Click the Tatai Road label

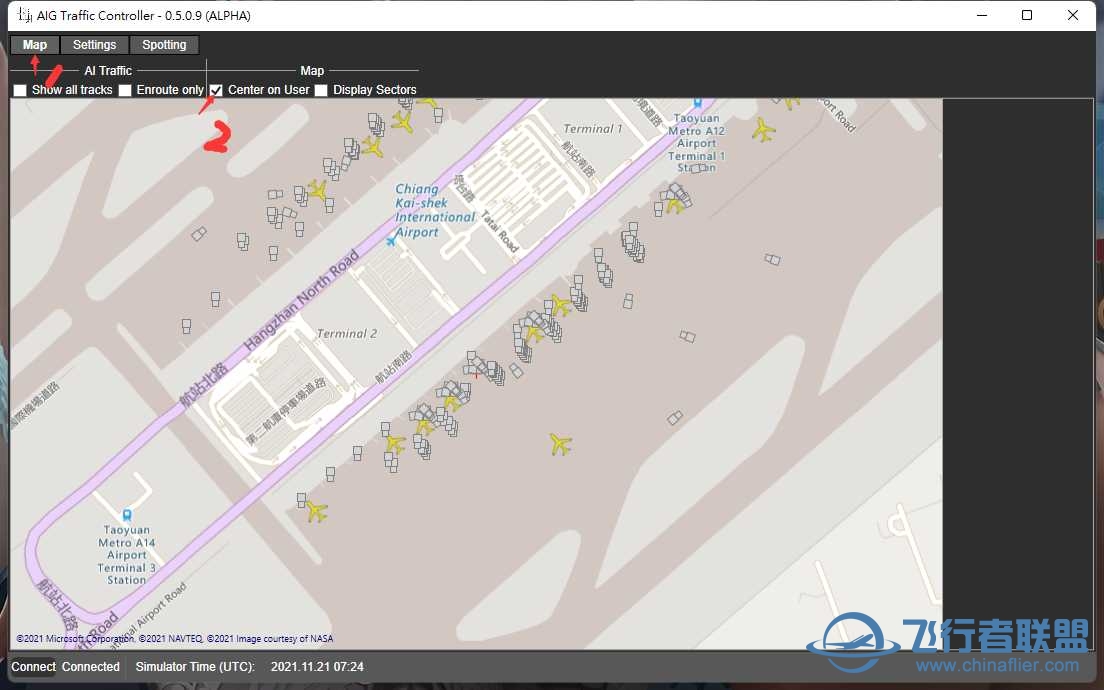tap(500, 232)
